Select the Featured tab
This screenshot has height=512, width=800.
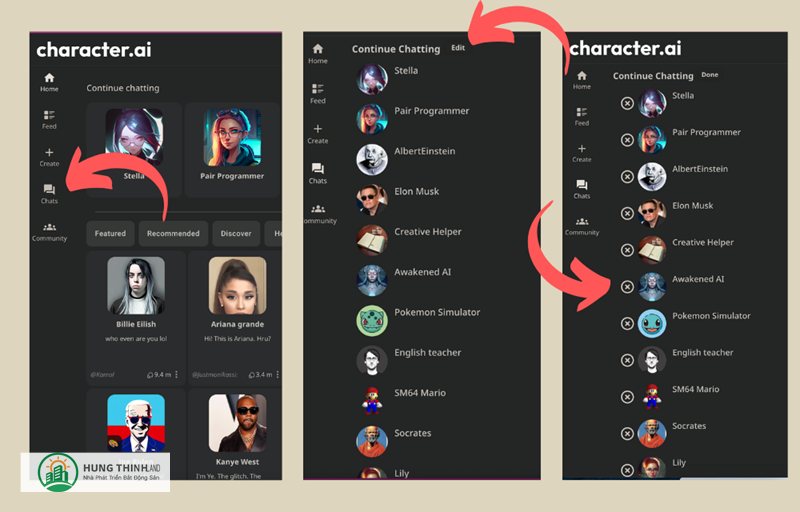pyautogui.click(x=110, y=234)
